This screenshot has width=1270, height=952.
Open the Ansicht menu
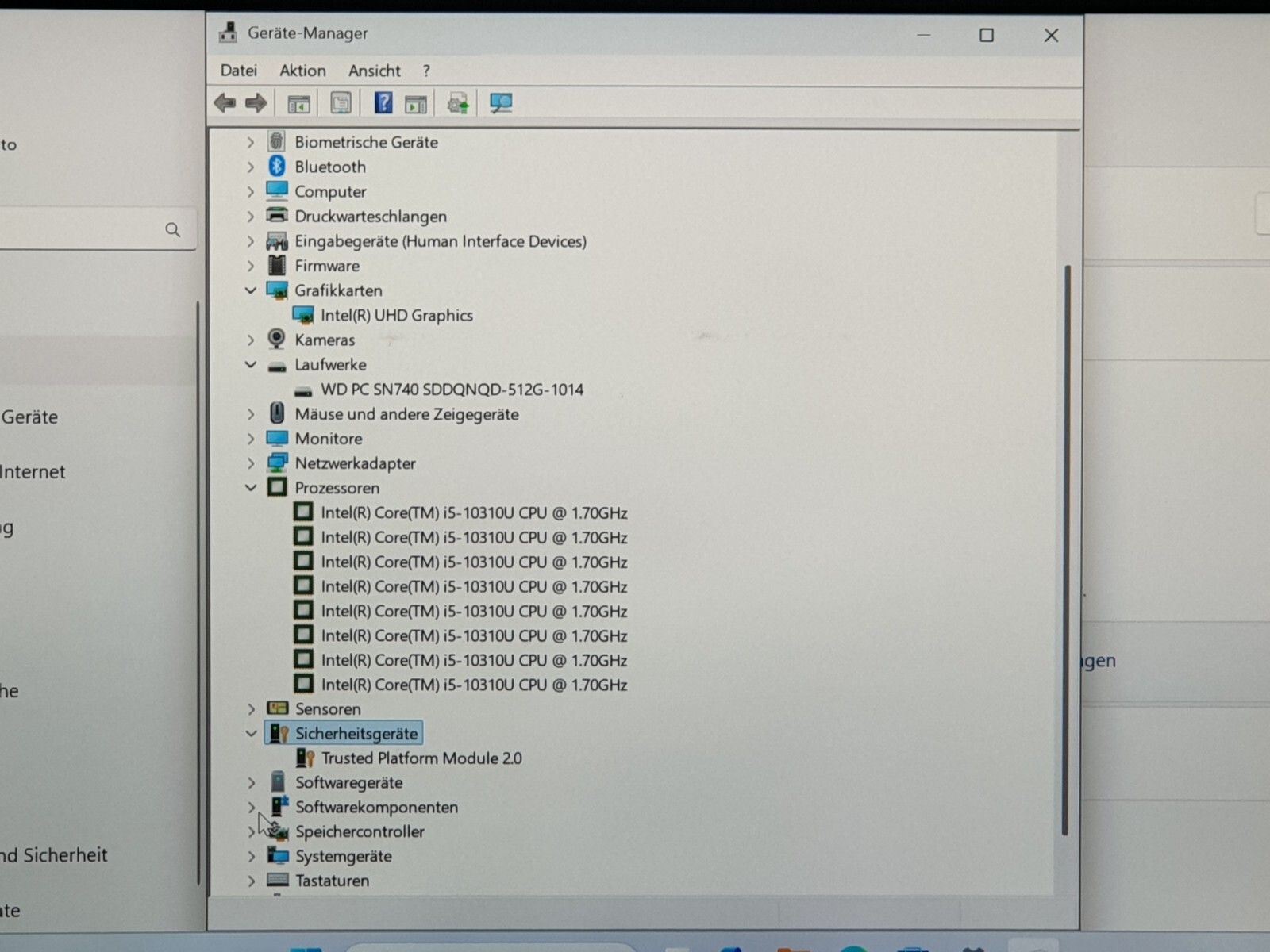click(375, 71)
